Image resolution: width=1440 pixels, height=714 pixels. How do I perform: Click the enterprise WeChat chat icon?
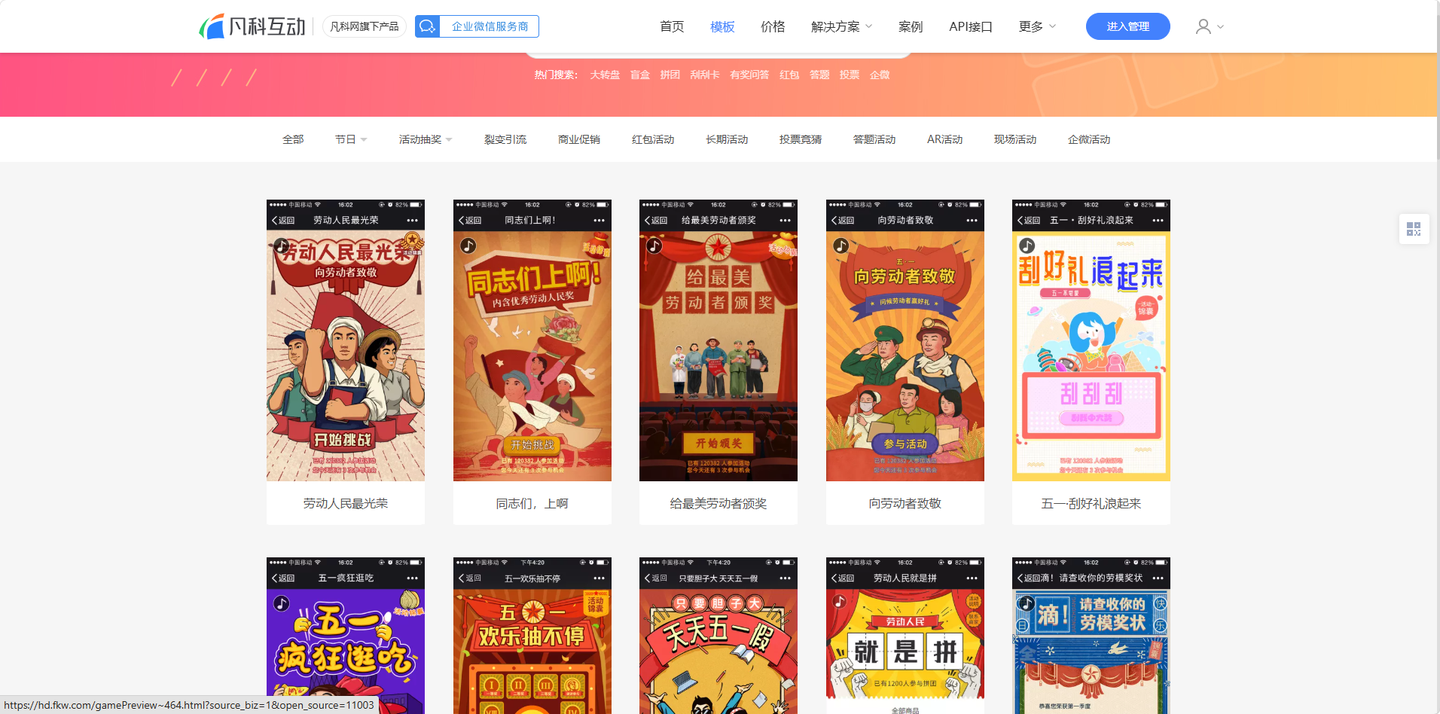click(427, 27)
